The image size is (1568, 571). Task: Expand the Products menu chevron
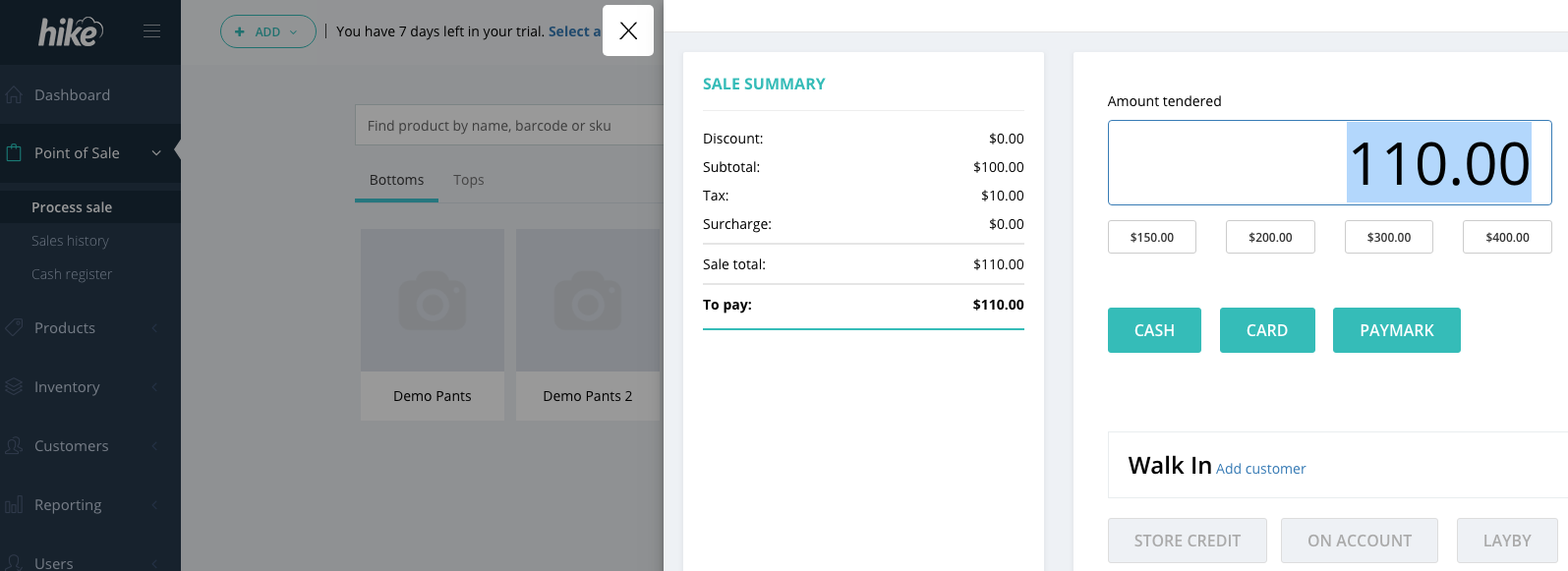pyautogui.click(x=154, y=328)
